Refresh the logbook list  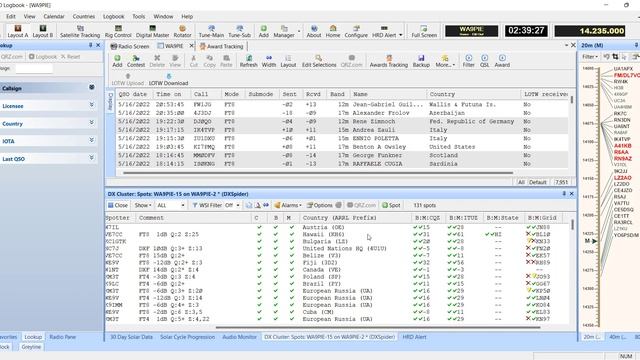[x=248, y=61]
